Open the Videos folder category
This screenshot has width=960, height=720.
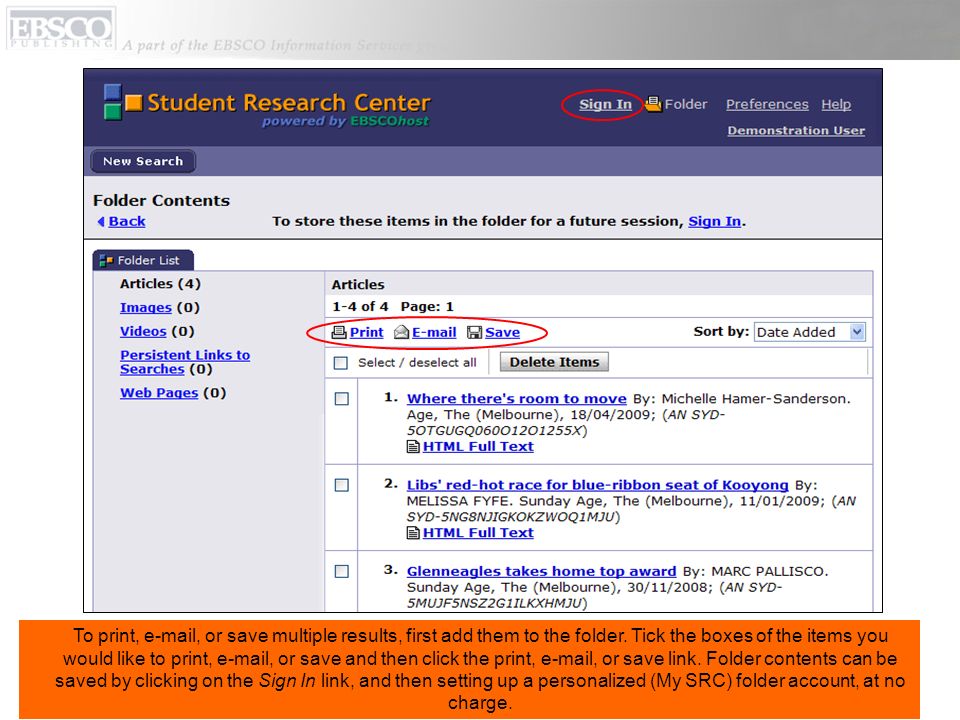point(143,331)
